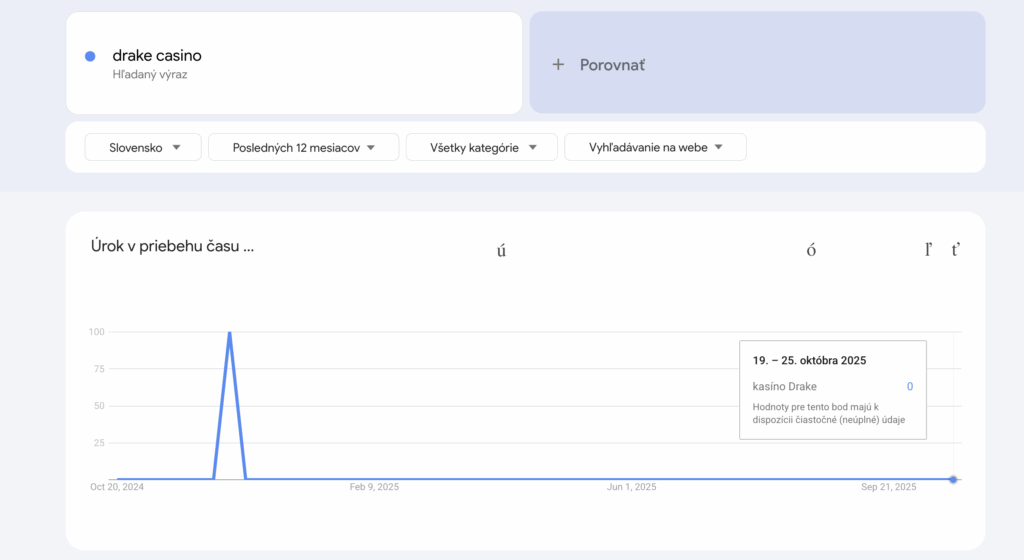The height and width of the screenshot is (560, 1024).
Task: Click the plus icon beside Porovnať
Action: pos(558,64)
